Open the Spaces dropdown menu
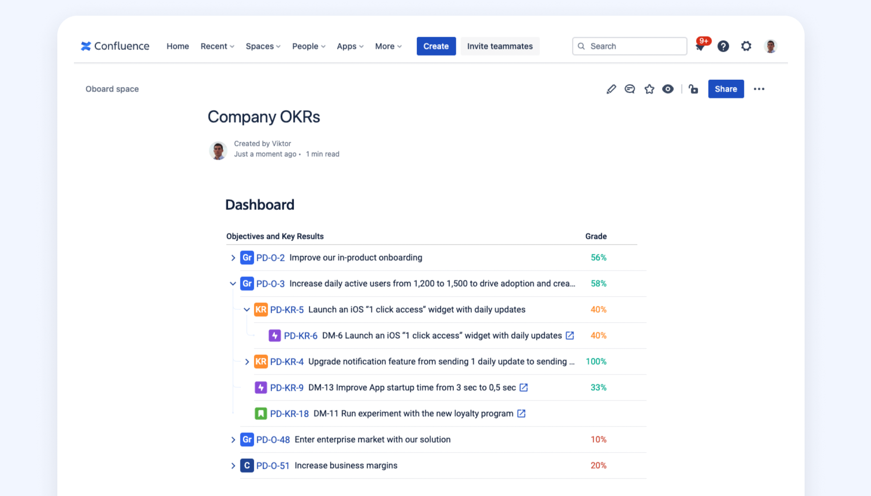This screenshot has height=496, width=871. 263,46
